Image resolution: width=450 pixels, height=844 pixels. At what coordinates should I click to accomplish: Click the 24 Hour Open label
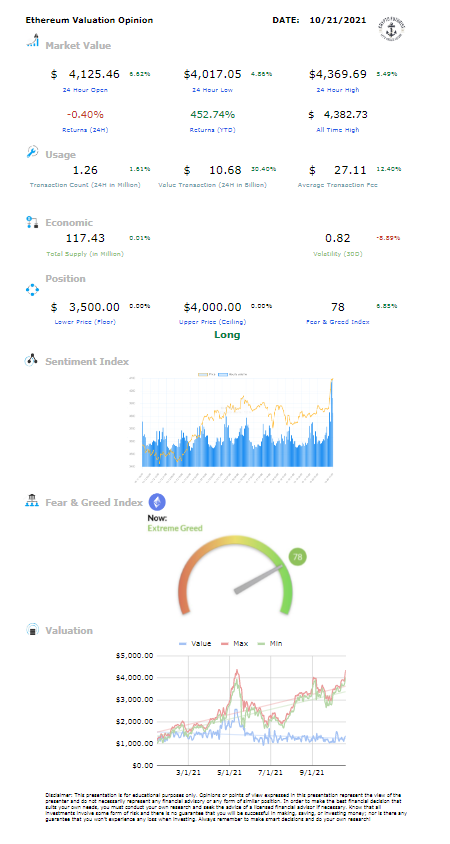[x=87, y=90]
